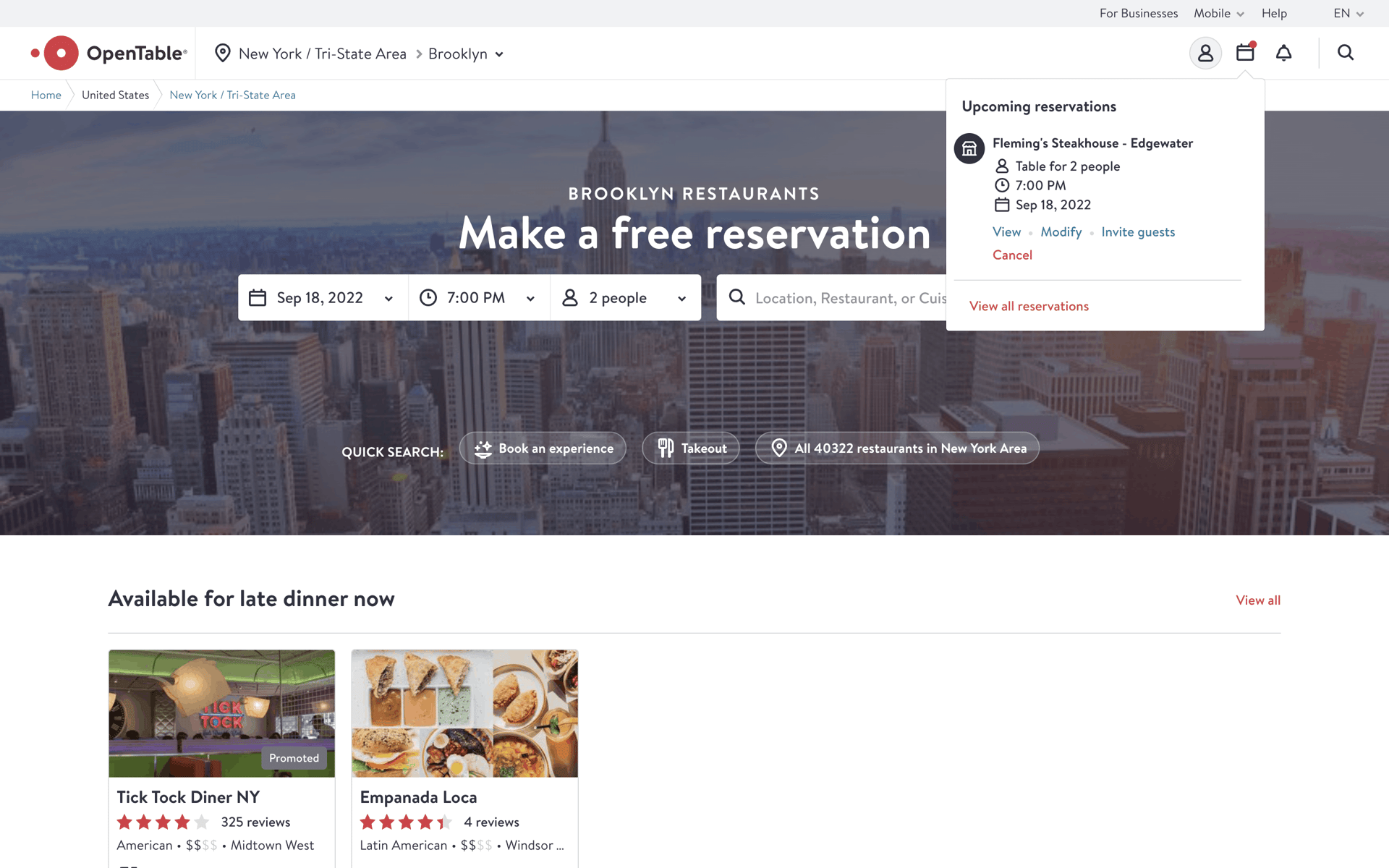Image resolution: width=1389 pixels, height=868 pixels.
Task: Click Tick Tock Diner star rating
Action: (x=163, y=822)
